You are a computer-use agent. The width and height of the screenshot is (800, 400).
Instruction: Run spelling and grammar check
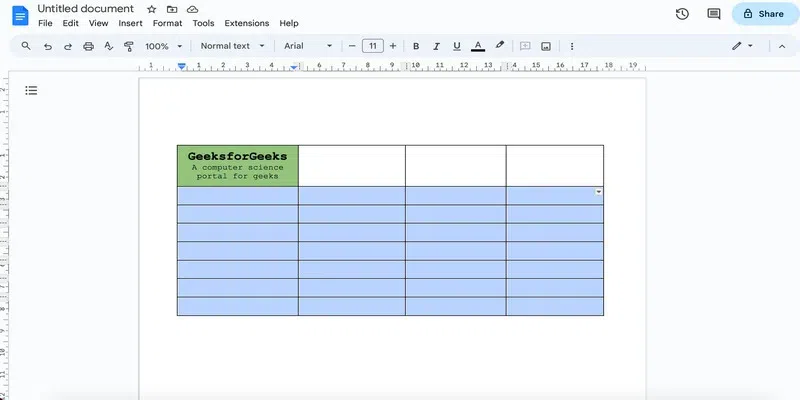click(109, 46)
